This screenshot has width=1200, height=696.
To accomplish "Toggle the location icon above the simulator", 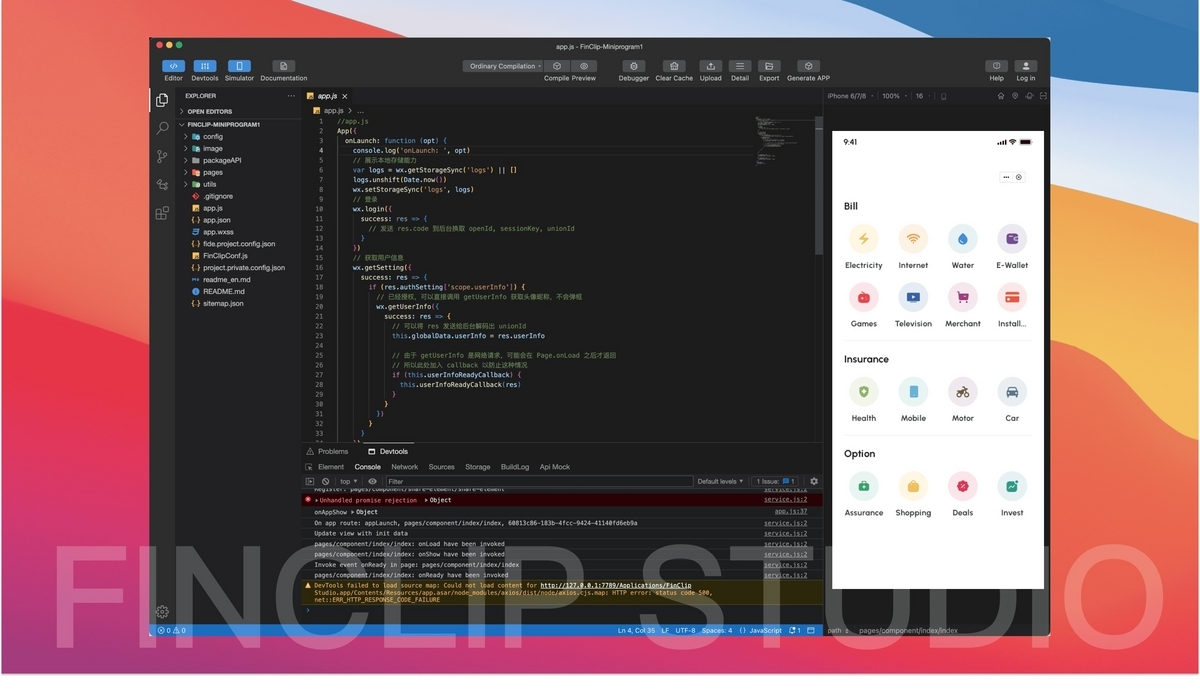I will [1016, 96].
